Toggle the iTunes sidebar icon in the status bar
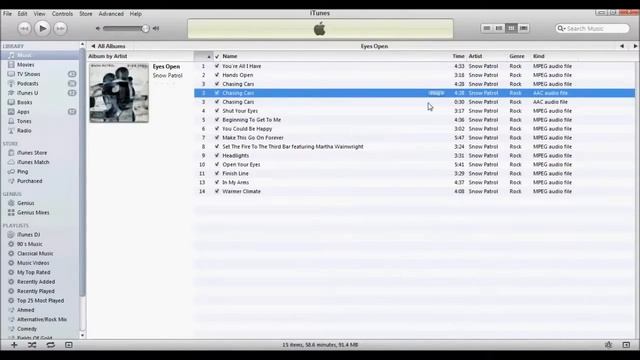This screenshot has height=360, width=640. click(626, 345)
